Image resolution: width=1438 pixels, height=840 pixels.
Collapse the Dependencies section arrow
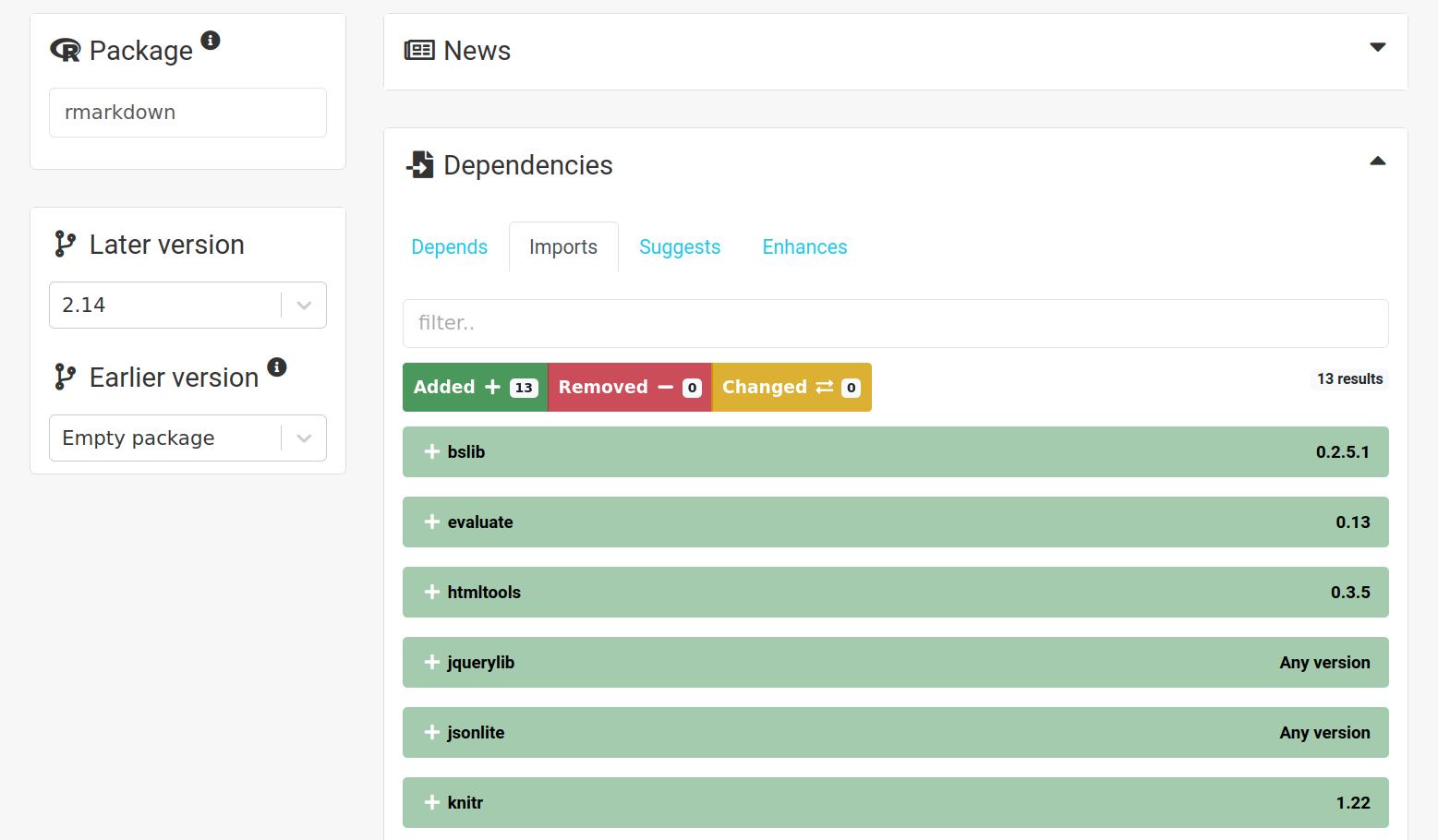pos(1377,161)
